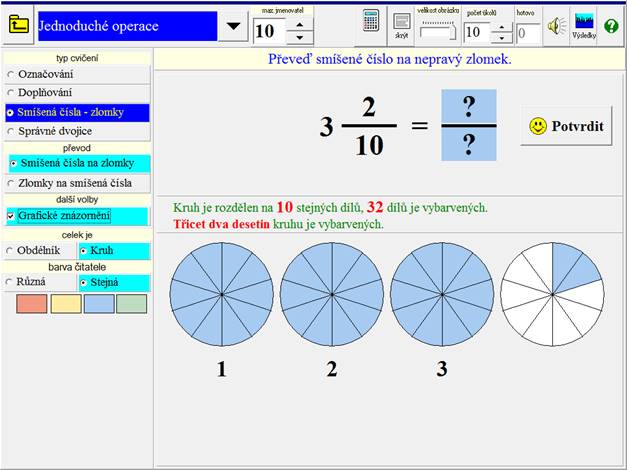Click the smiley Potvrdit button

pyautogui.click(x=566, y=126)
